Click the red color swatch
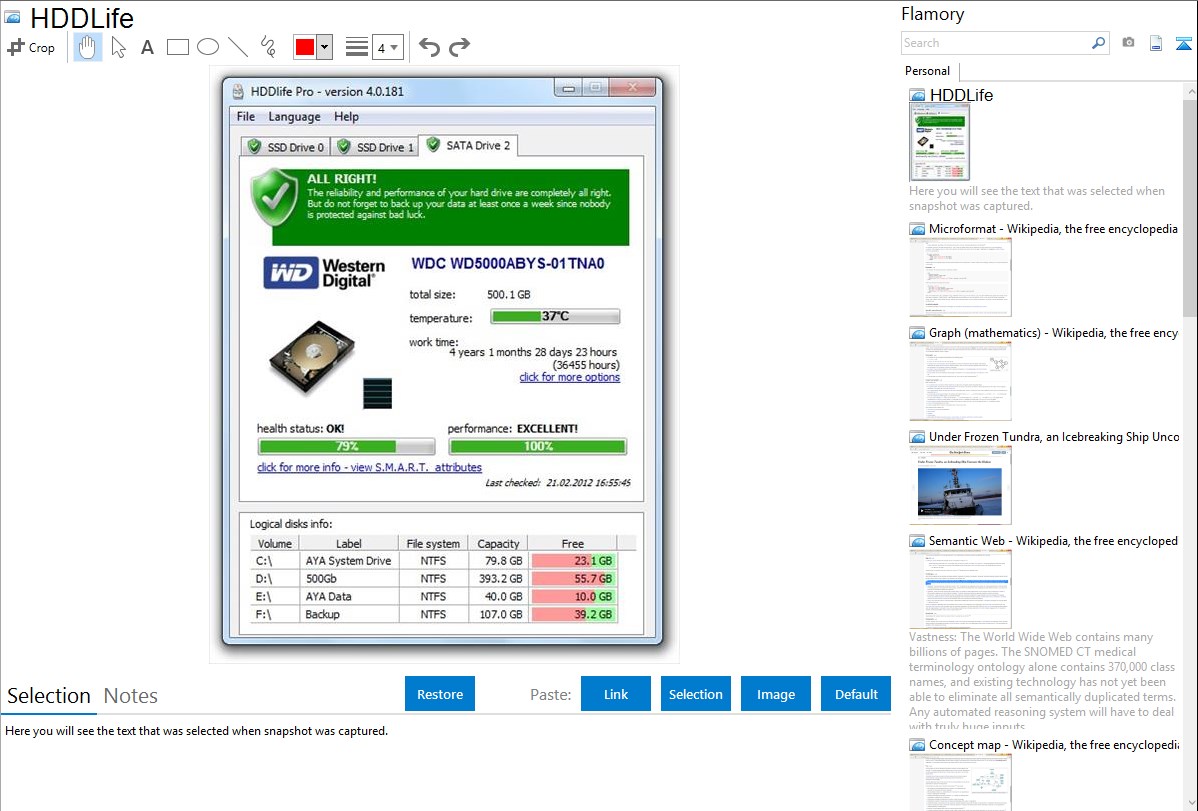 click(x=306, y=47)
